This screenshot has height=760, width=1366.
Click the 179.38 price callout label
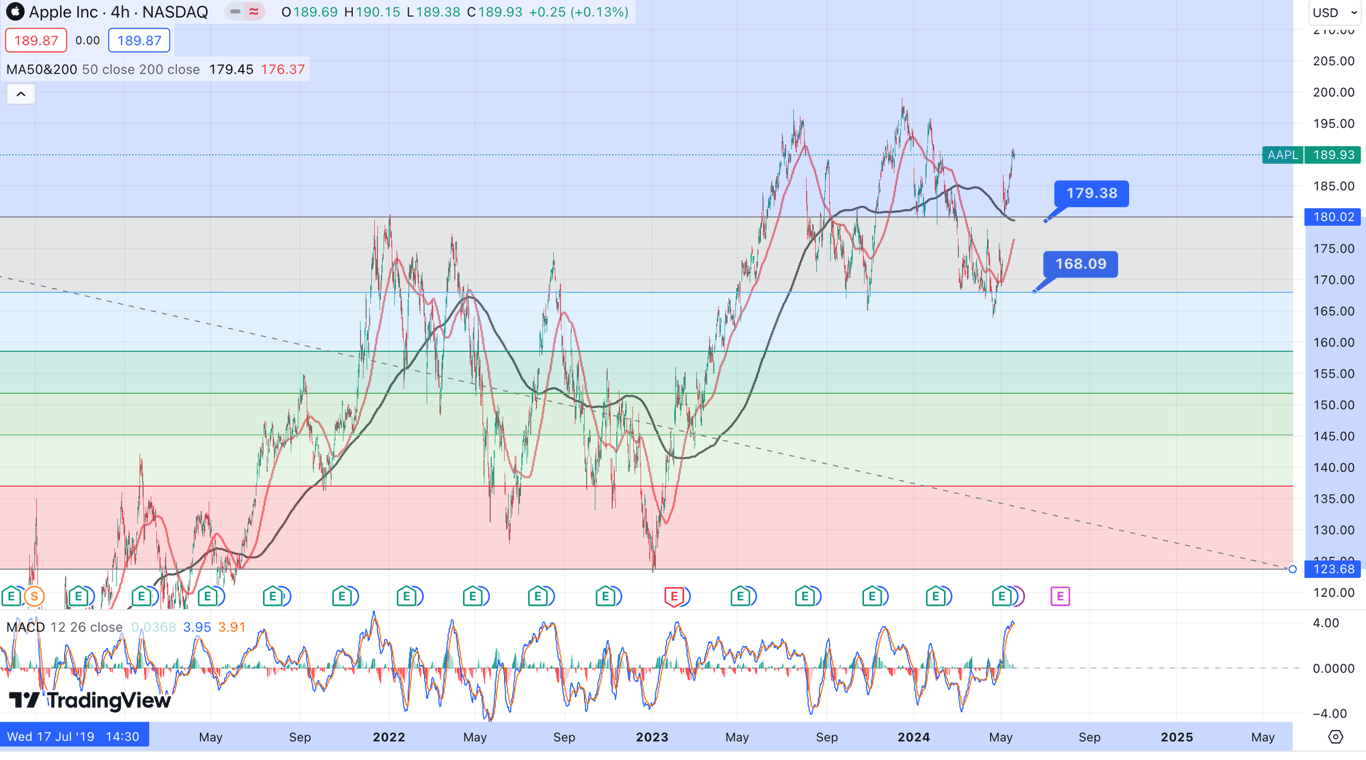1092,193
